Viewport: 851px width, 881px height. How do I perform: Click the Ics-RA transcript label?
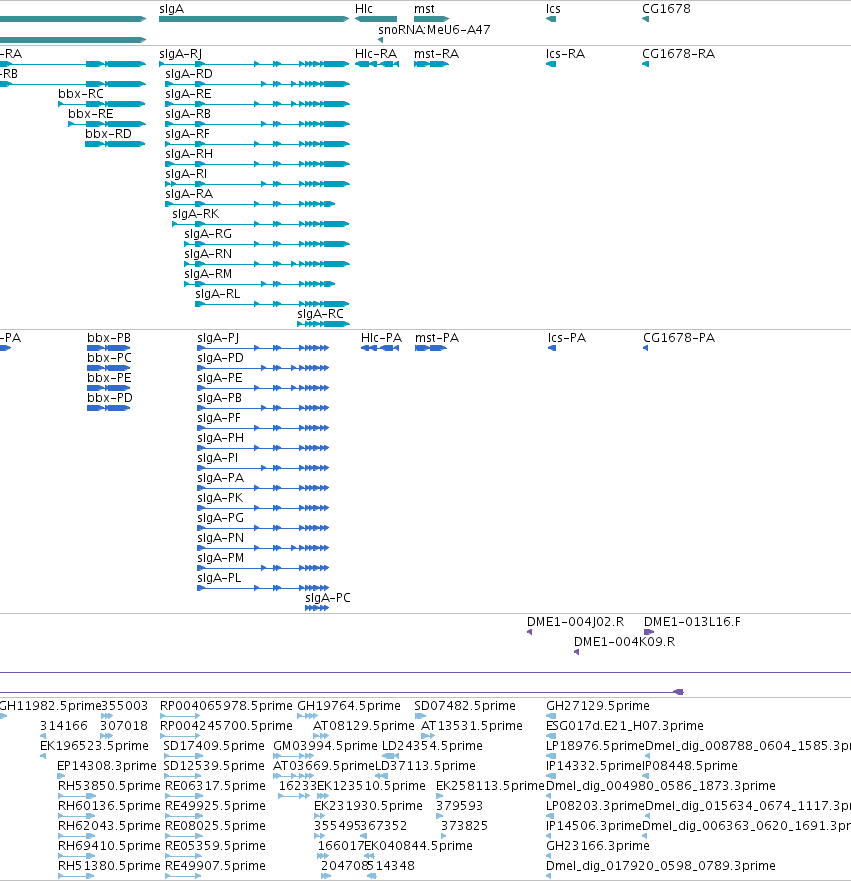point(566,54)
